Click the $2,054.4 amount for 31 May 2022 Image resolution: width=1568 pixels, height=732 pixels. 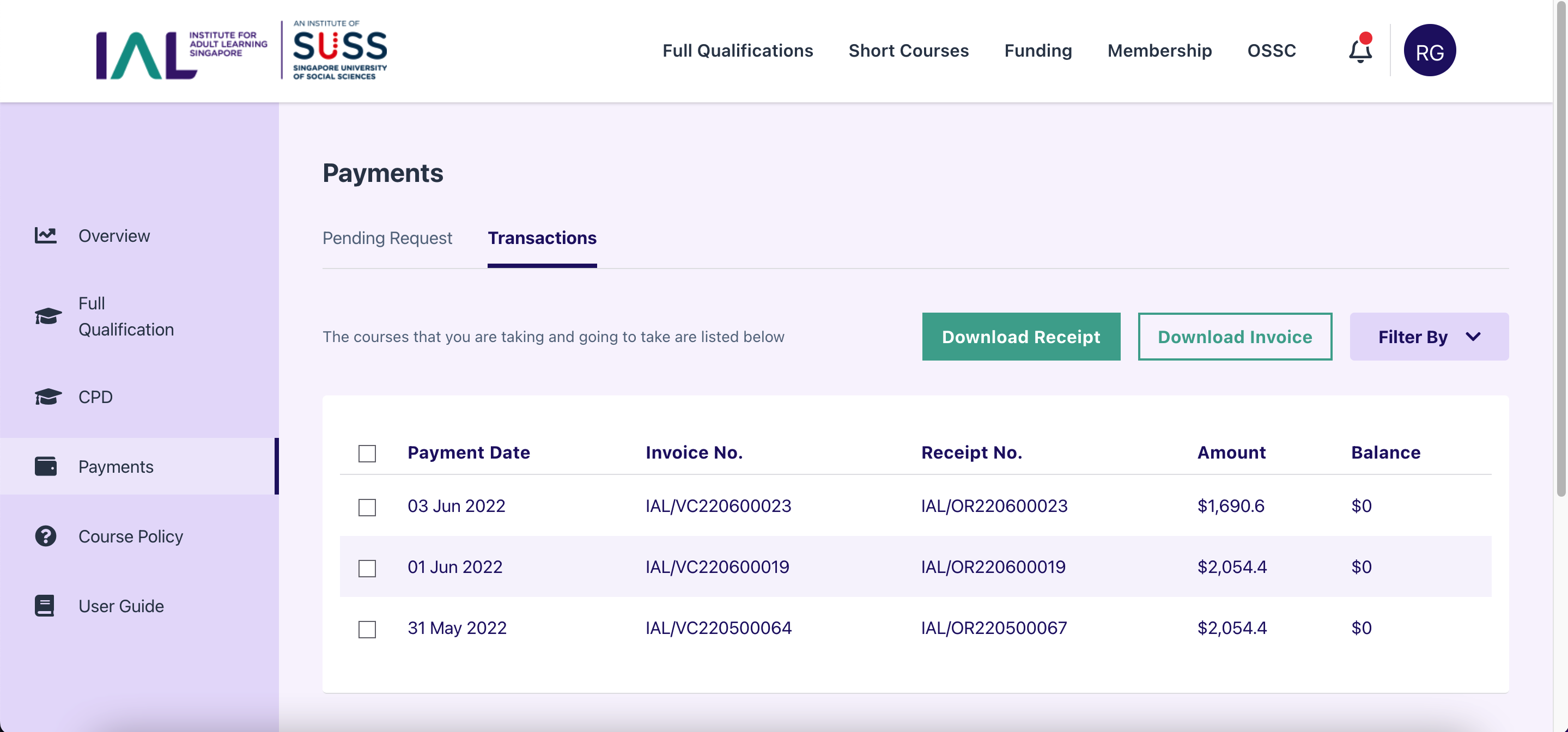1232,628
